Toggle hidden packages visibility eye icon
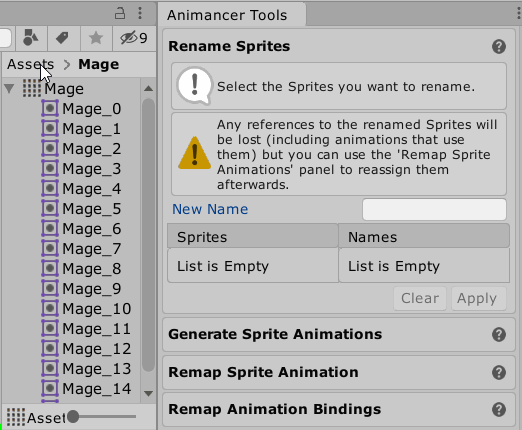This screenshot has height=430, width=522. point(134,38)
